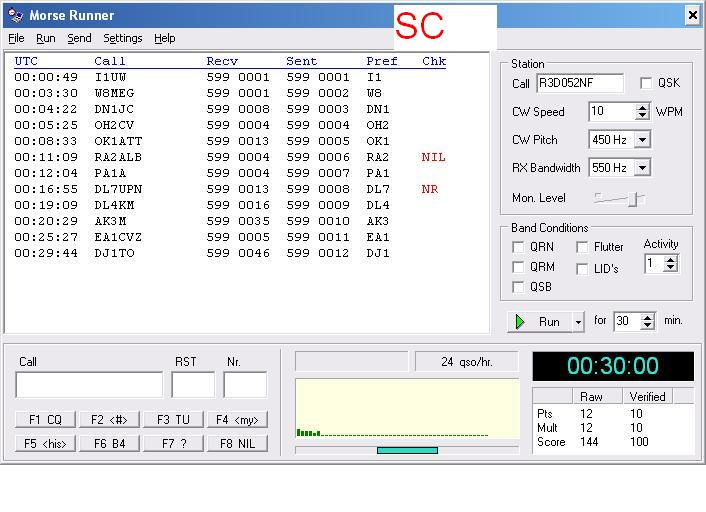Viewport: 706px width, 512px height.
Task: Decrease the Activity value with down arrow
Action: point(671,268)
